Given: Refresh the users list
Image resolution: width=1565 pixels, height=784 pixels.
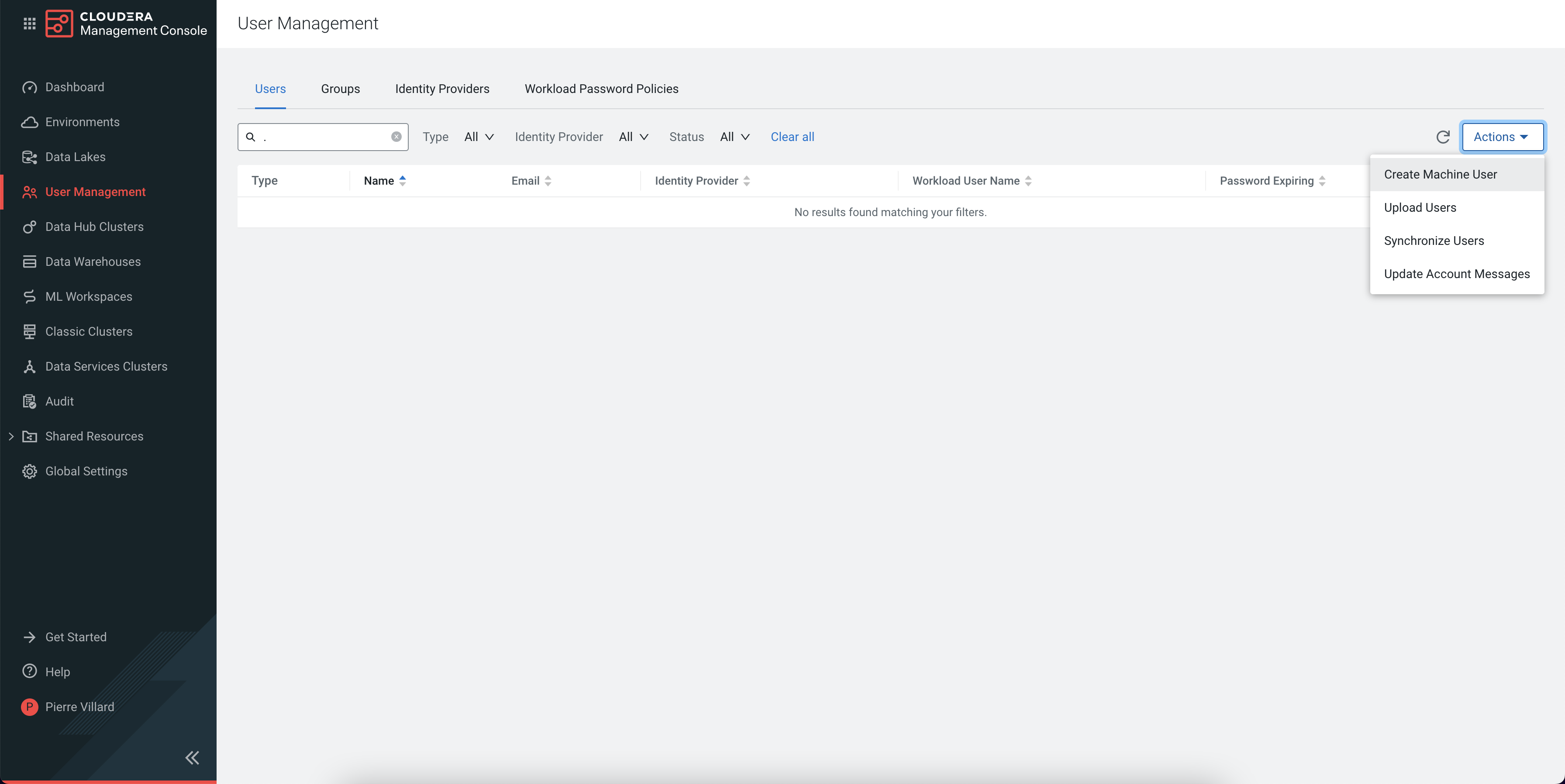Looking at the screenshot, I should tap(1442, 137).
